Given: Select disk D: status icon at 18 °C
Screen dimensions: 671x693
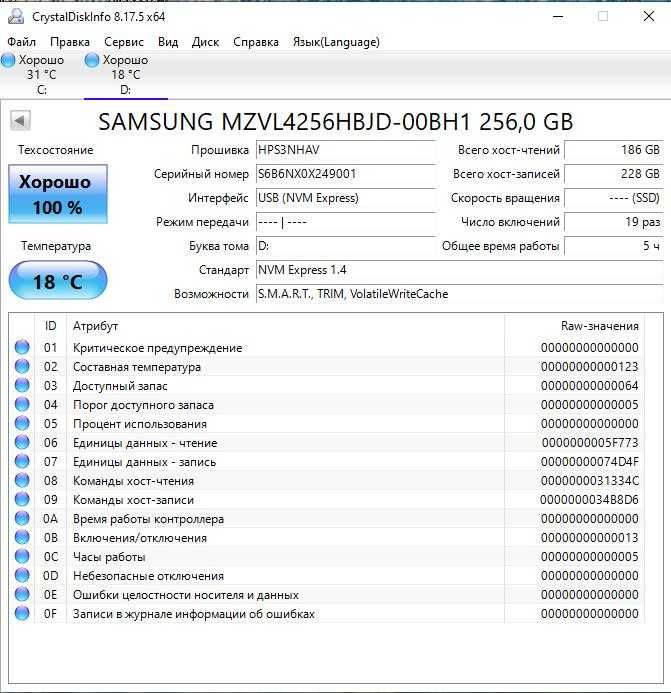Looking at the screenshot, I should coord(92,60).
